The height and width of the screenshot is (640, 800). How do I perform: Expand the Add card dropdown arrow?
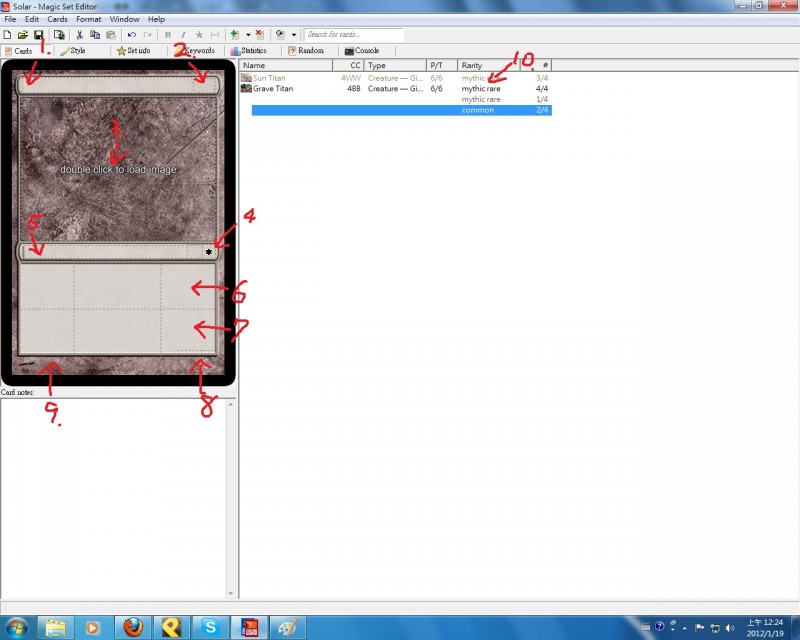pyautogui.click(x=248, y=35)
